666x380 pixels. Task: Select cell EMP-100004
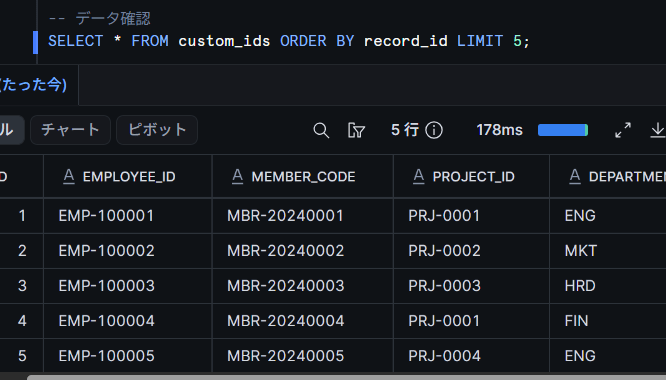coord(128,321)
